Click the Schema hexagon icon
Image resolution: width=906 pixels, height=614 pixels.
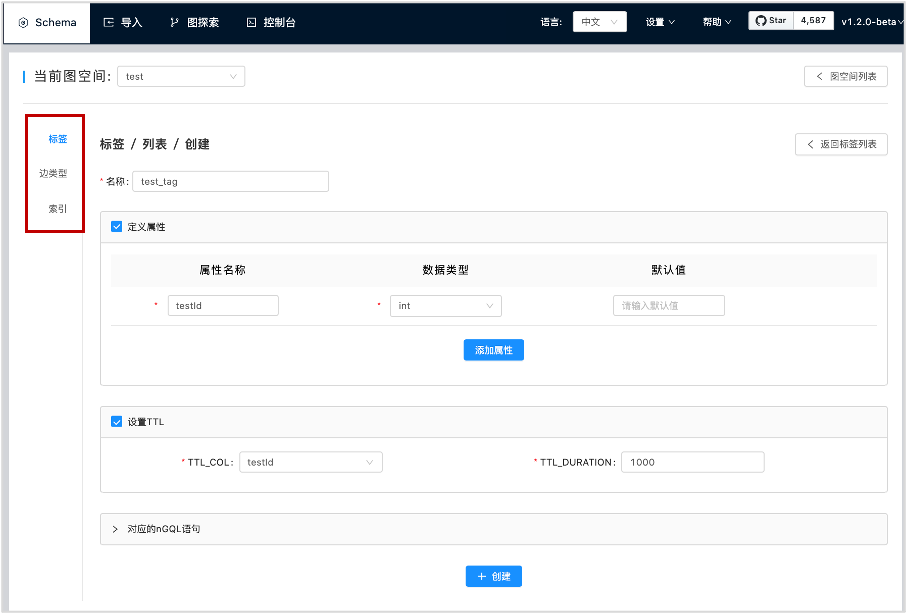[x=24, y=23]
